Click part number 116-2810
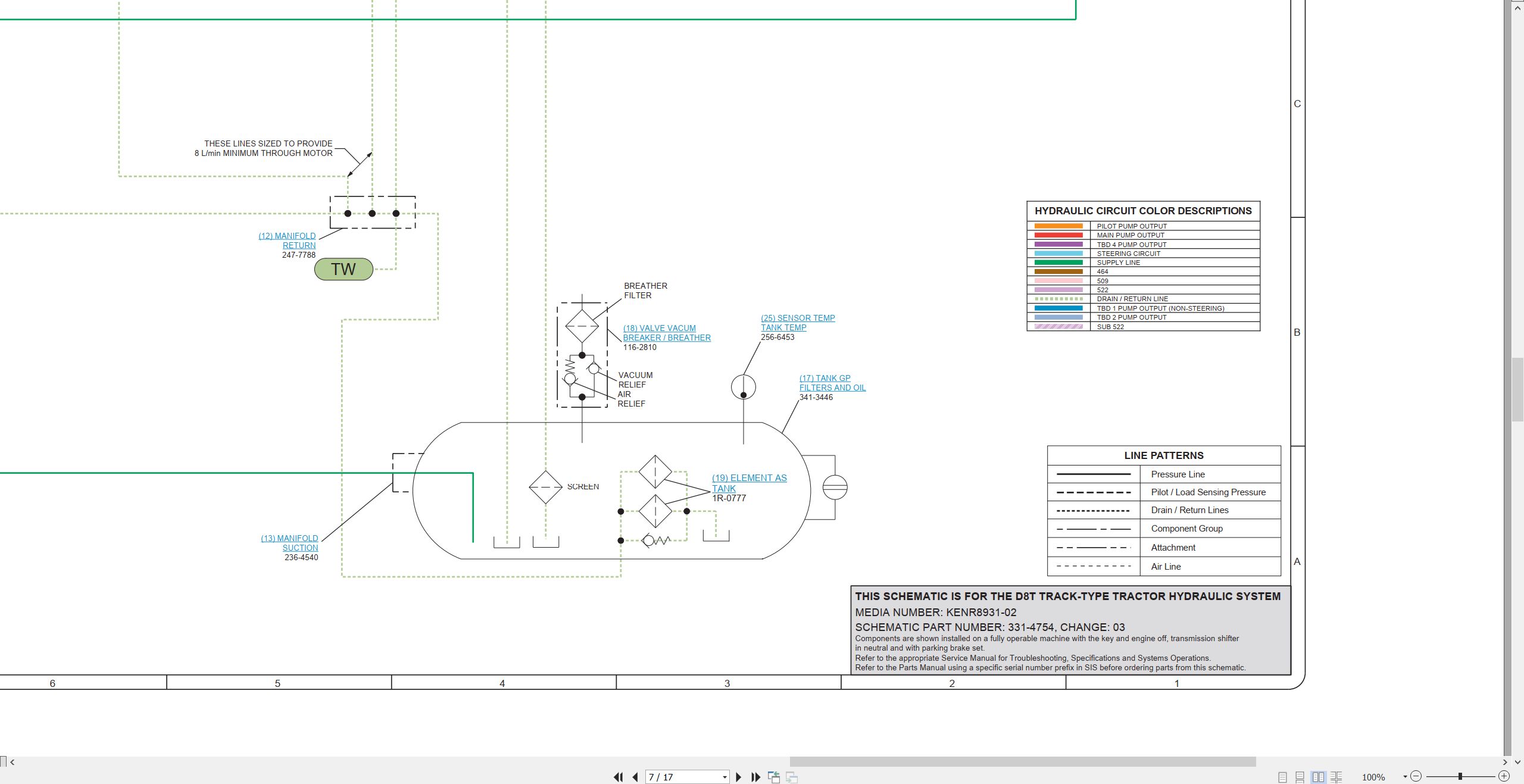Screen dimensions: 1524x784 click(x=640, y=347)
